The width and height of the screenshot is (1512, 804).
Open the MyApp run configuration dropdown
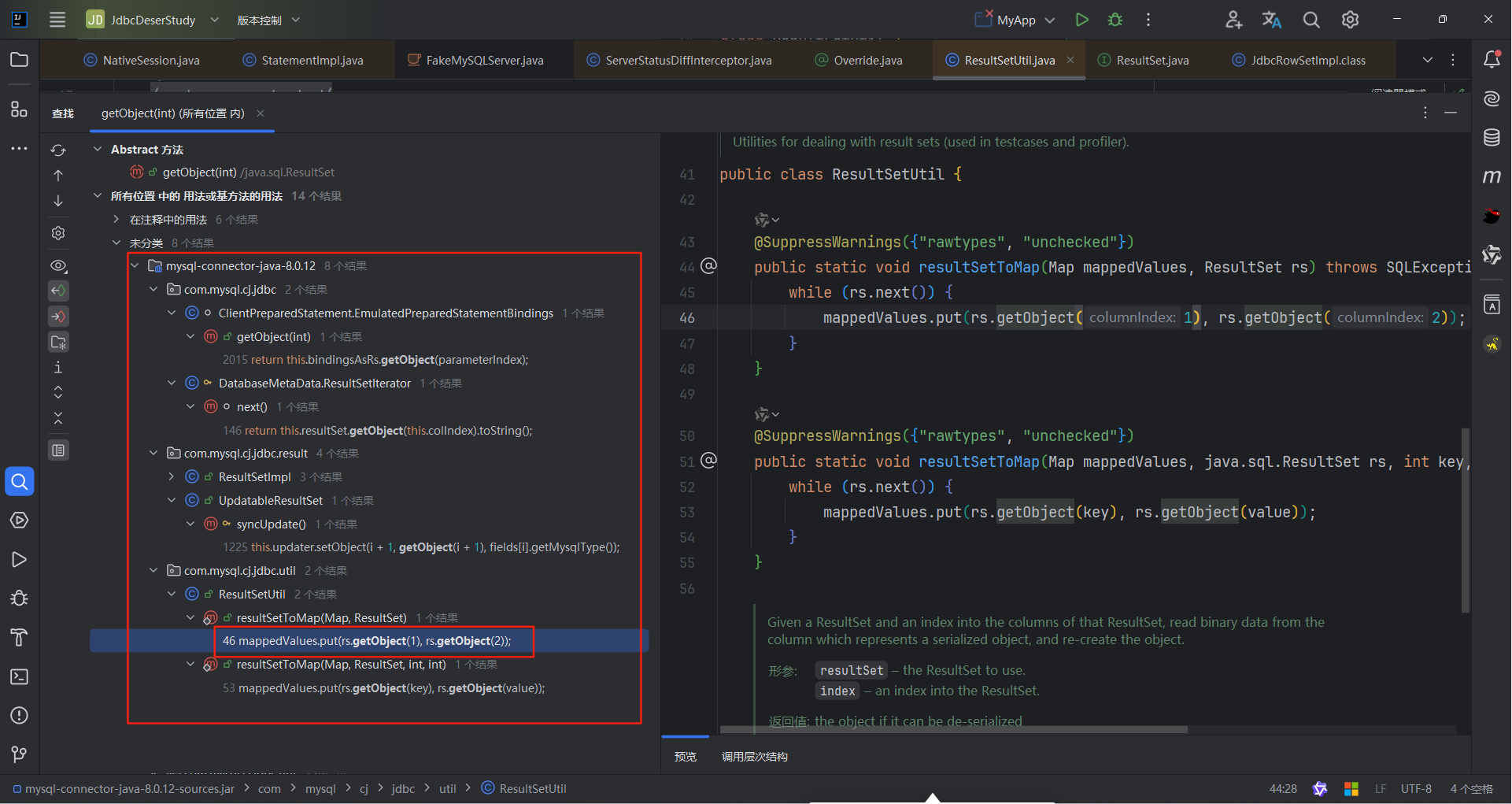[1015, 20]
